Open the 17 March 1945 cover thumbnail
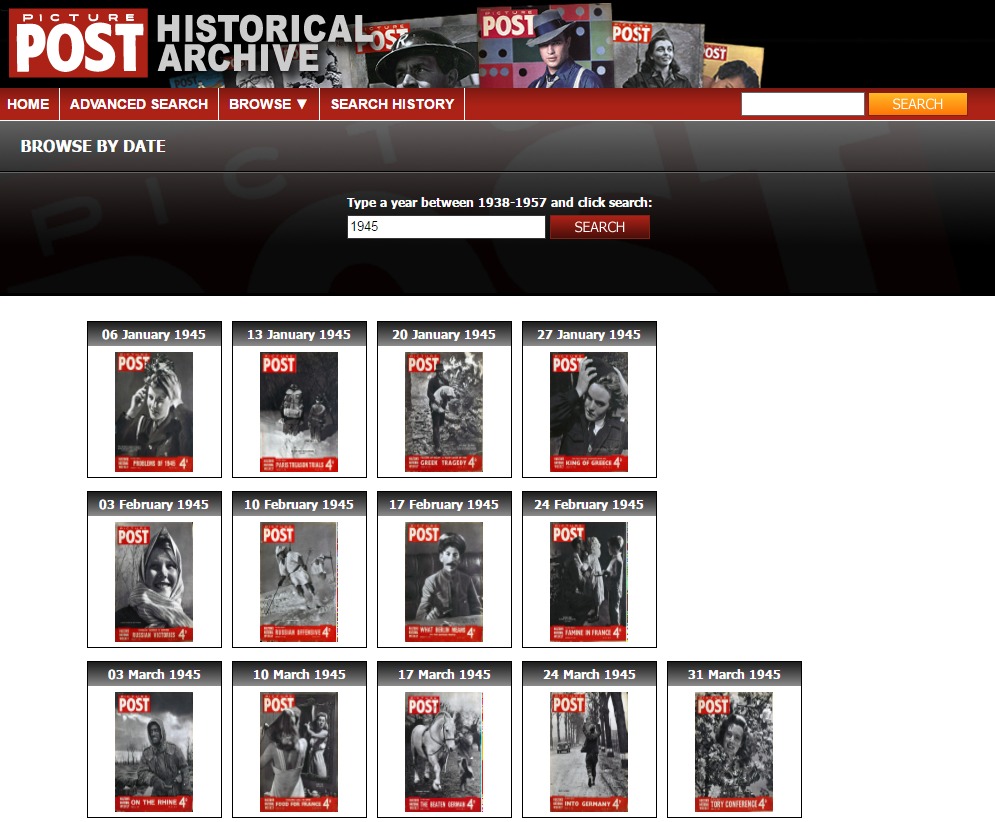995x822 pixels. pyautogui.click(x=444, y=752)
